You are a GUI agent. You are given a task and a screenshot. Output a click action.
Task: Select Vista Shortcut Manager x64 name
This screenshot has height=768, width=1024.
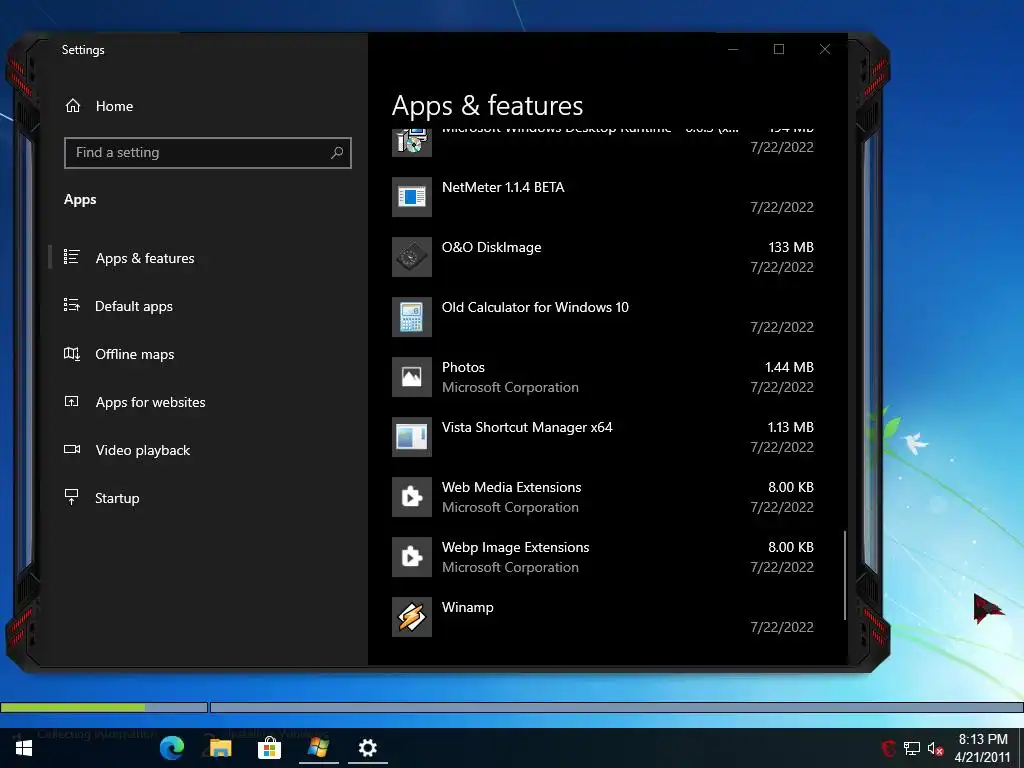(x=527, y=428)
